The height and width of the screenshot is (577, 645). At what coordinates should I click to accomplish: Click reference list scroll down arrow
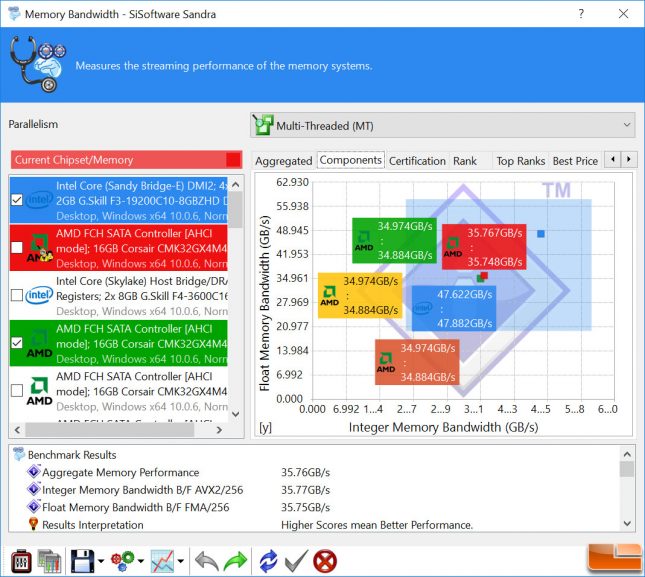[236, 414]
